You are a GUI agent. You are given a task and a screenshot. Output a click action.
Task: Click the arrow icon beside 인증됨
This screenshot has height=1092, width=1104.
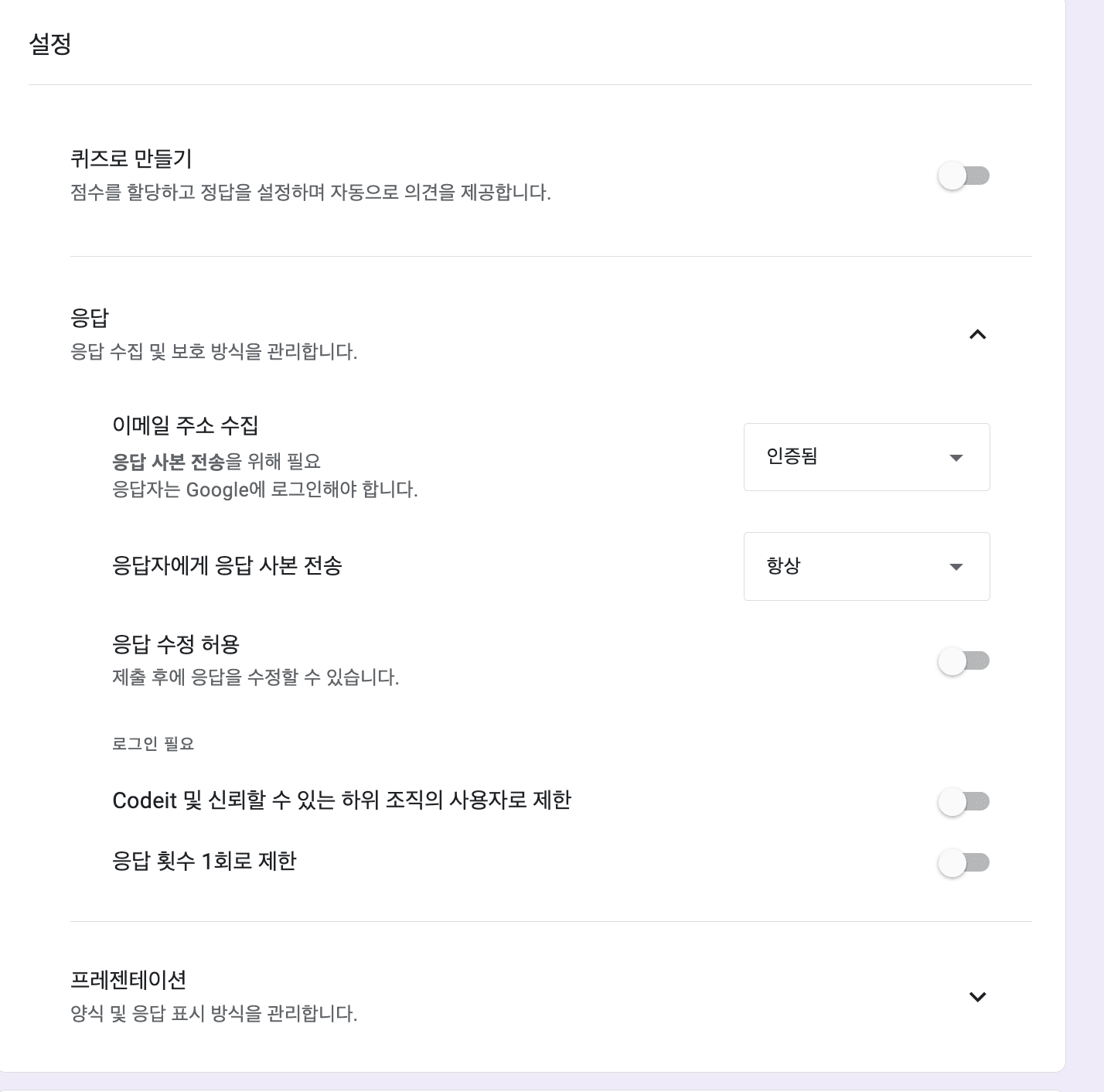pos(956,458)
